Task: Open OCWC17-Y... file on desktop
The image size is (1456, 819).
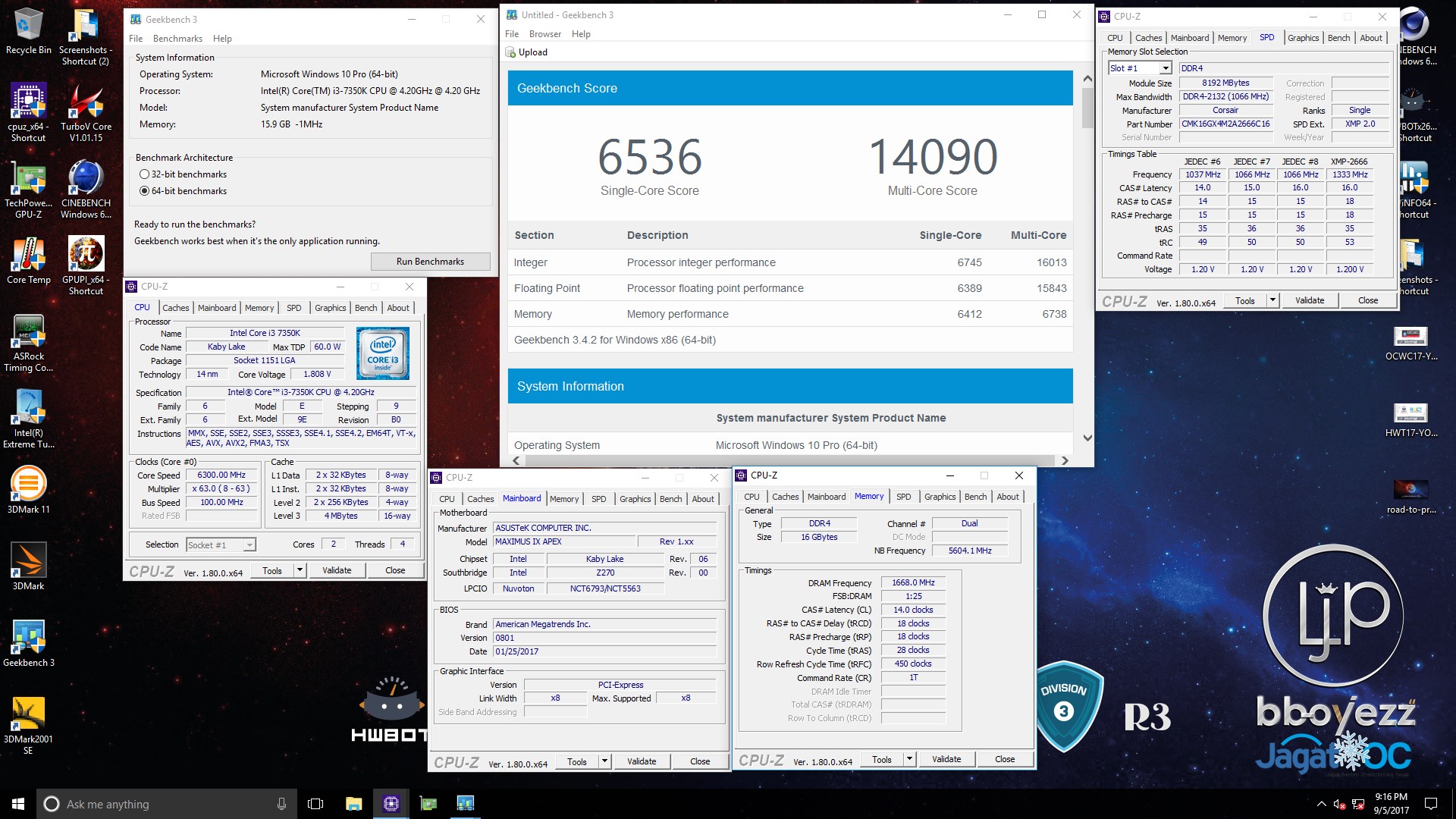Action: (1410, 343)
